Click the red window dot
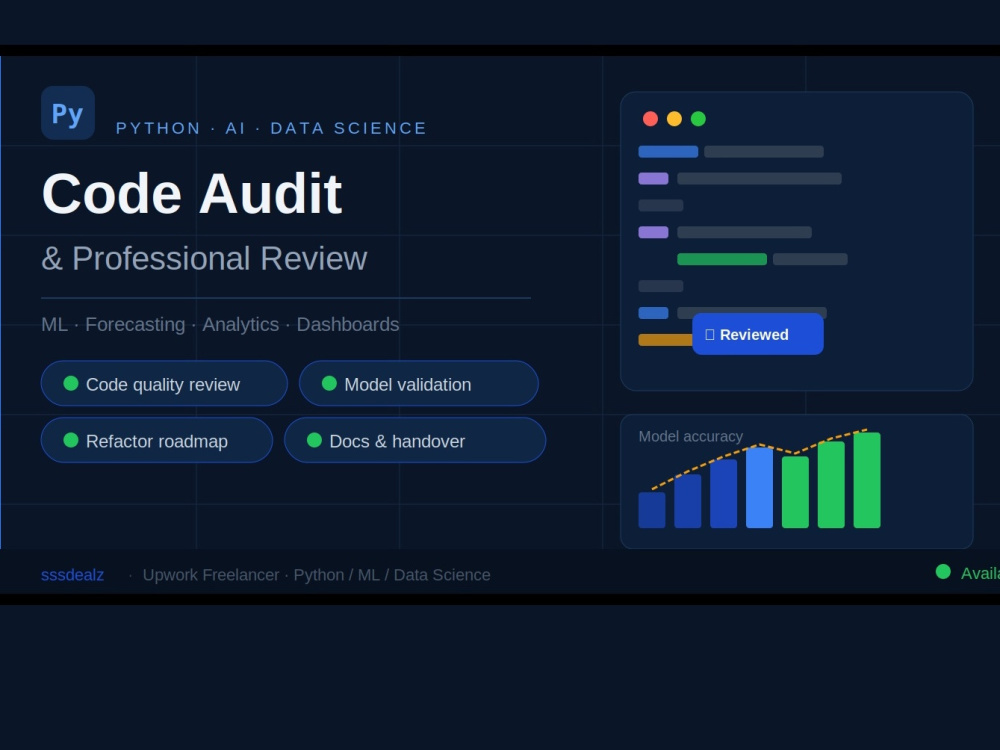This screenshot has width=1000, height=750. tap(650, 119)
